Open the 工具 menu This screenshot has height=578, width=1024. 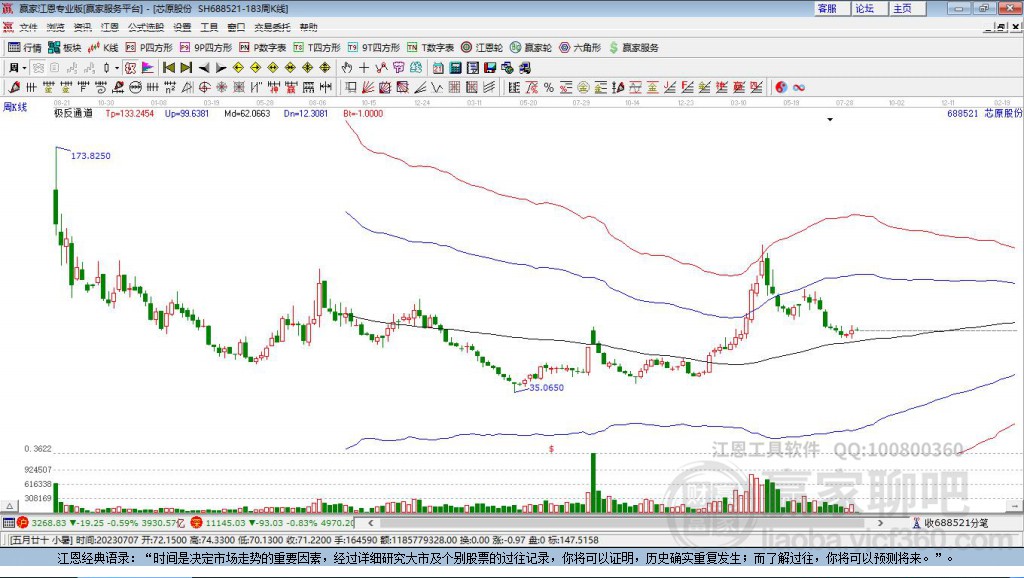pyautogui.click(x=209, y=27)
